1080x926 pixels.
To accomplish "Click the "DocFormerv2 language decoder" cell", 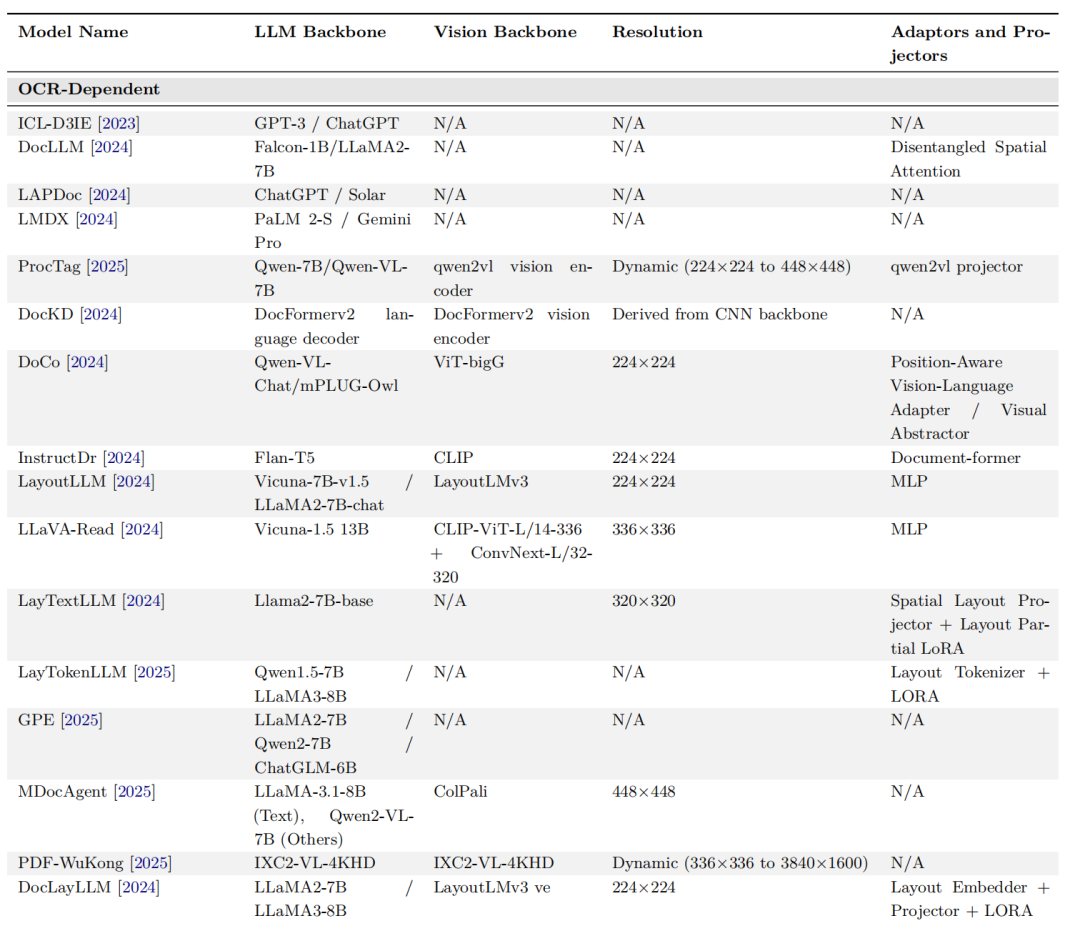I will coord(334,327).
